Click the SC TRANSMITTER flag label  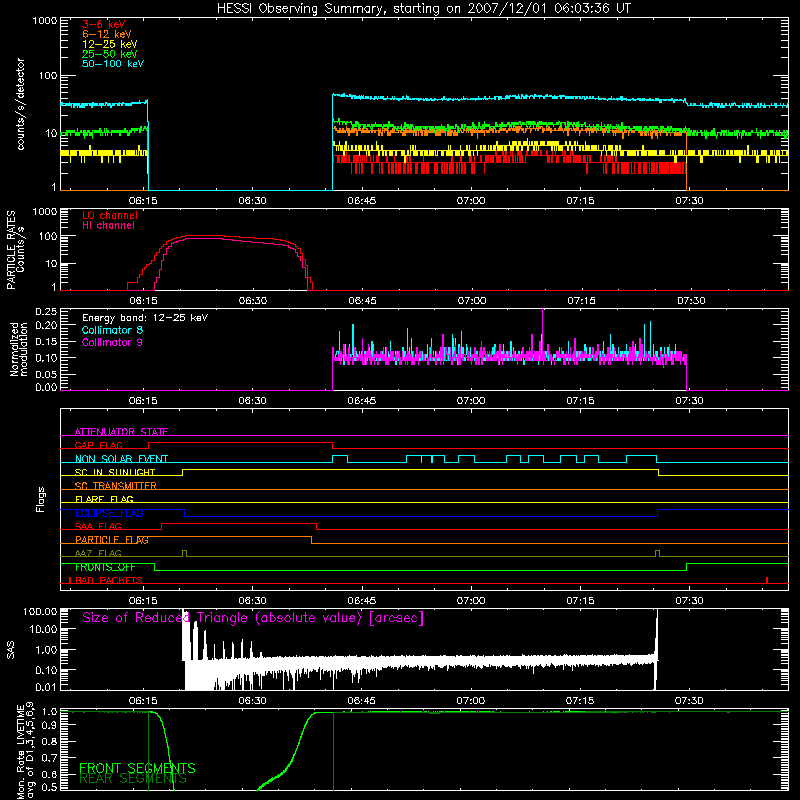pyautogui.click(x=116, y=485)
